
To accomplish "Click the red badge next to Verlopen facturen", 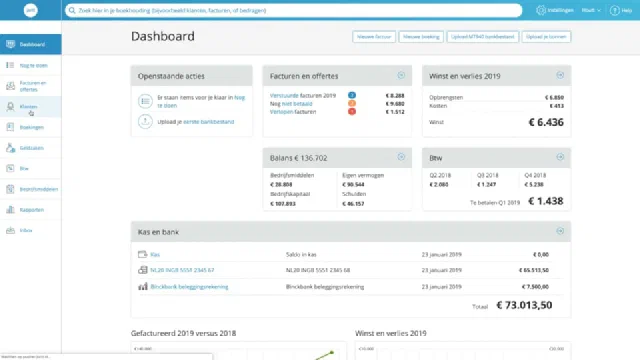I will [x=351, y=111].
